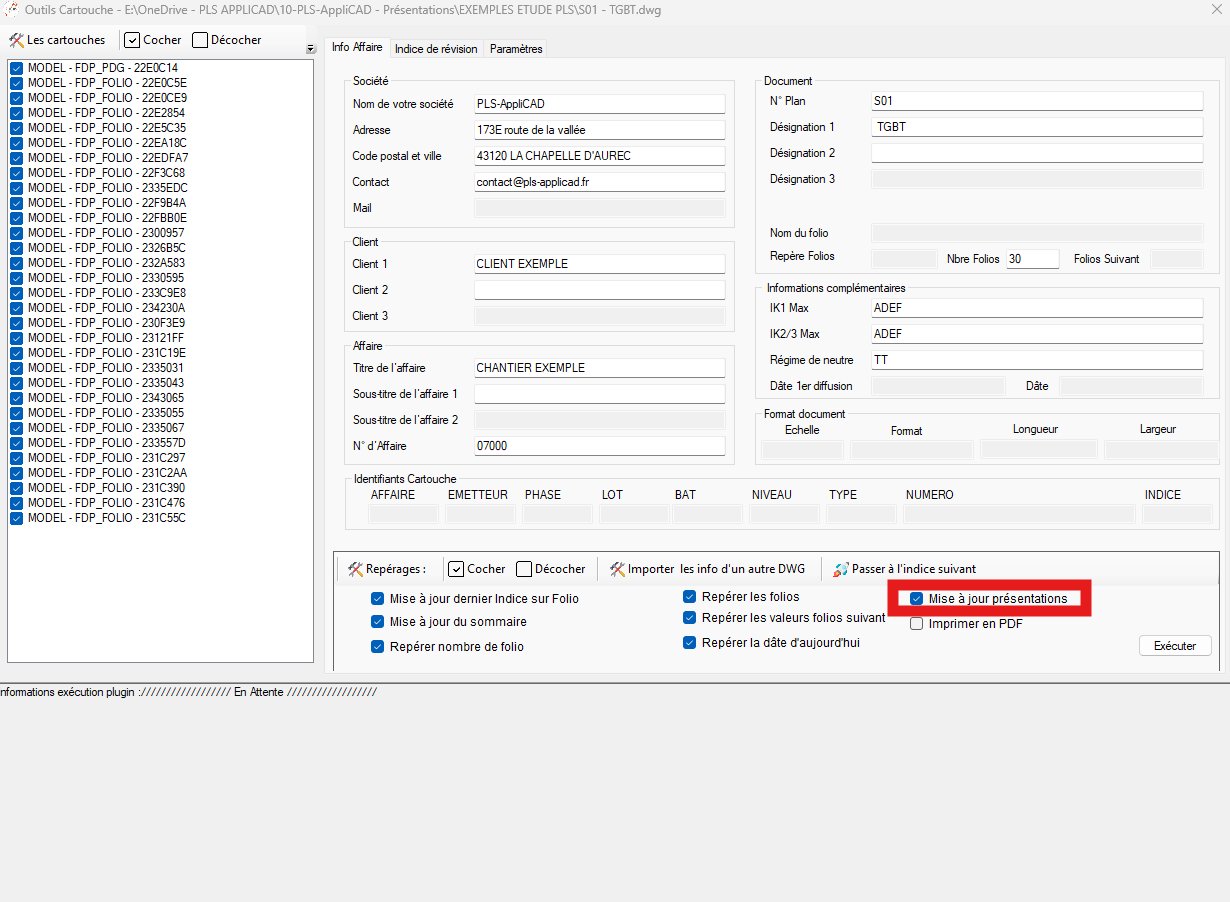Click Décocher icon in Repérages toolbar
This screenshot has width=1230, height=902.
[x=524, y=569]
